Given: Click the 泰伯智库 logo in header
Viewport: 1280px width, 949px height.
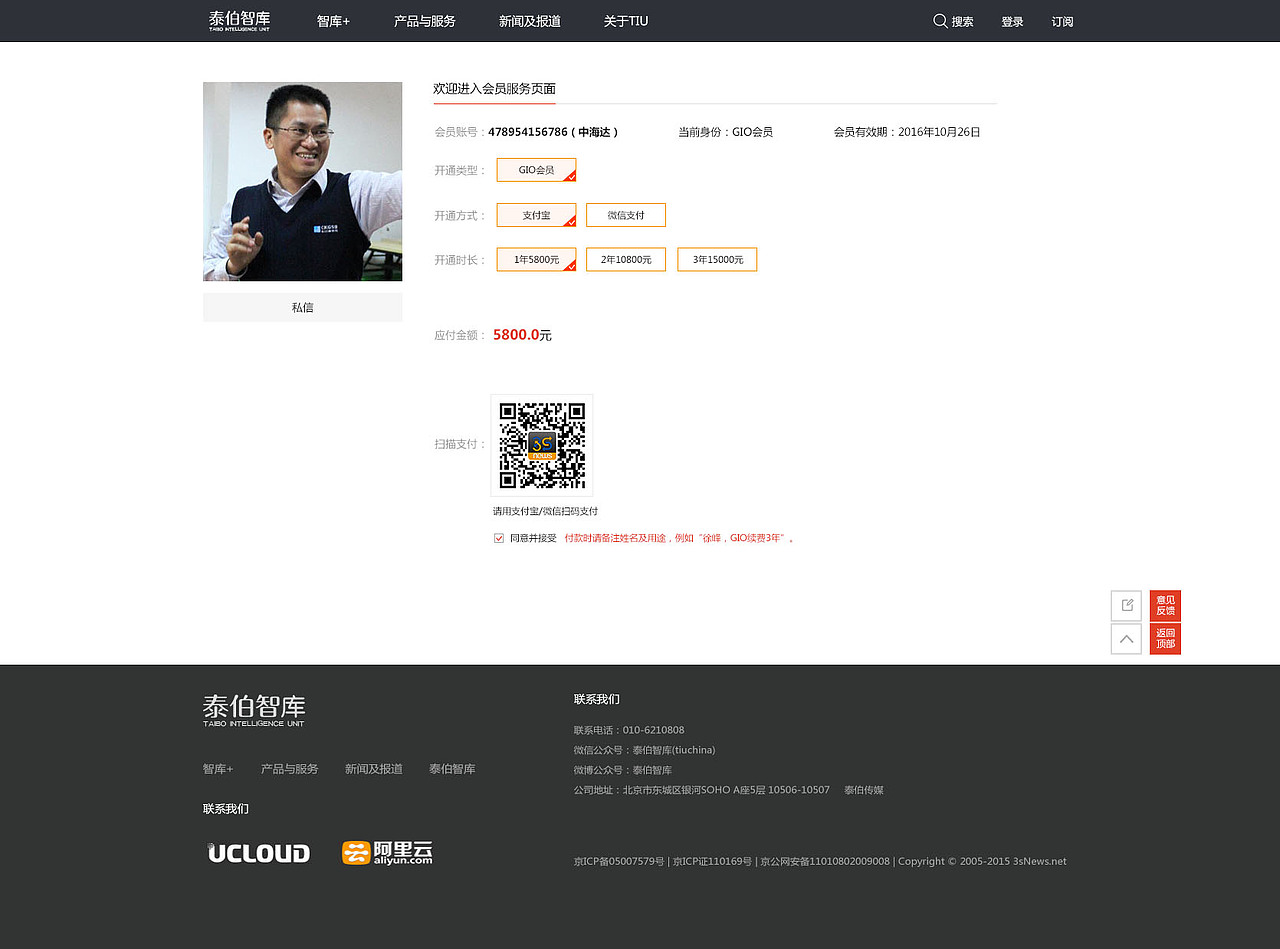Looking at the screenshot, I should (x=240, y=21).
